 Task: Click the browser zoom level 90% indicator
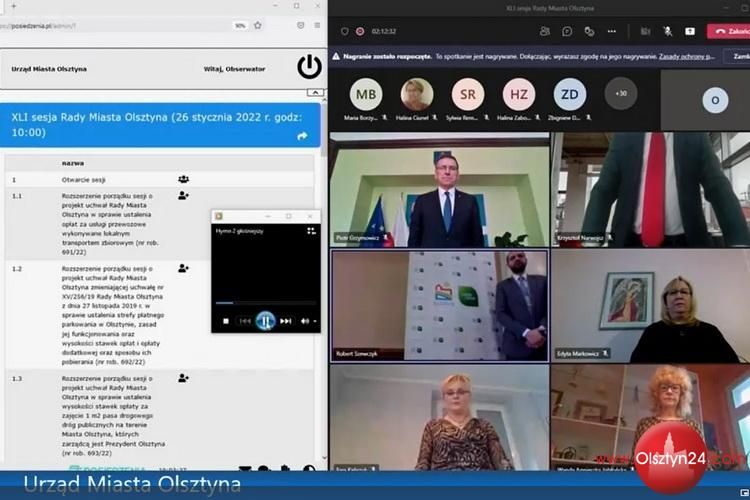click(240, 26)
